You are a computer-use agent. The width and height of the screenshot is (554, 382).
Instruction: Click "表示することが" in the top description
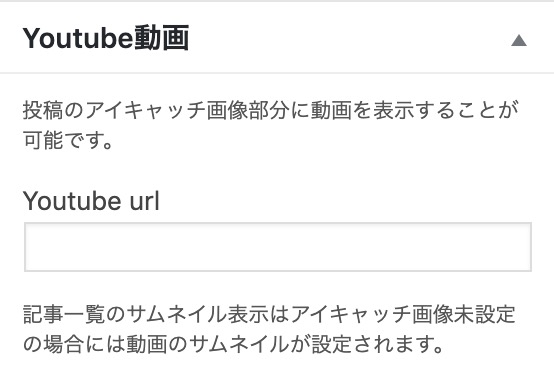[x=447, y=110]
